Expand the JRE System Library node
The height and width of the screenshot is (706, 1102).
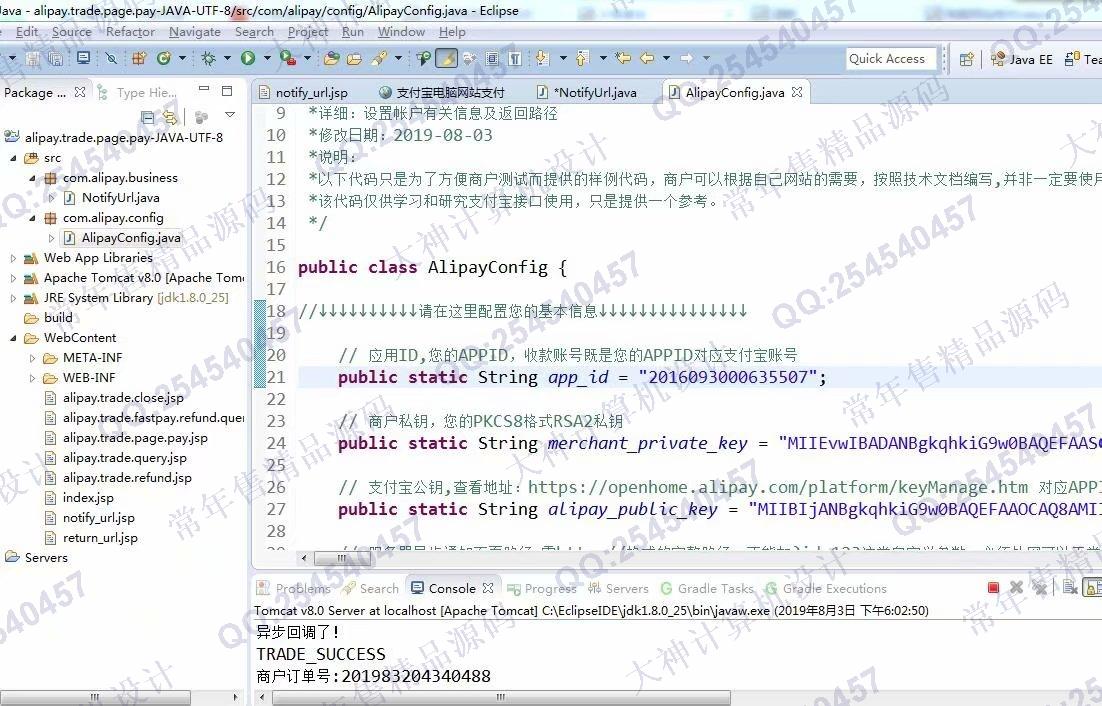tap(13, 298)
